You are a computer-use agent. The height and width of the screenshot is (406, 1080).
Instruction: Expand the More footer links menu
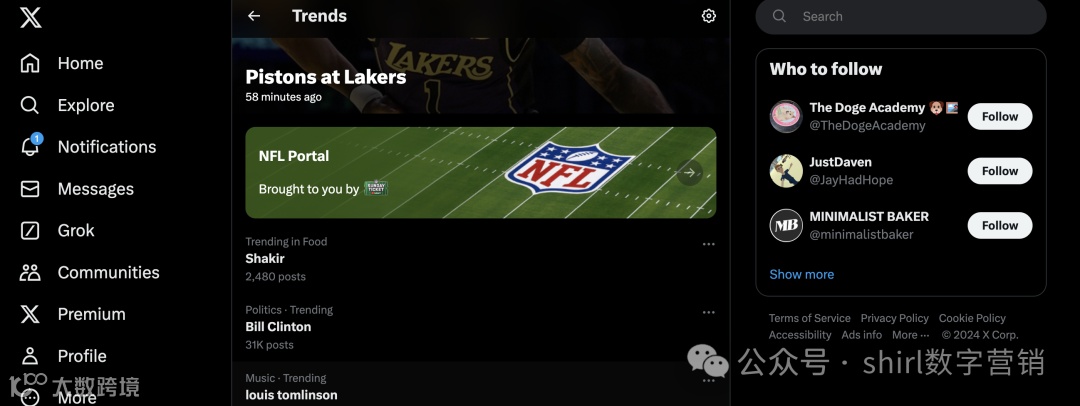pos(911,335)
